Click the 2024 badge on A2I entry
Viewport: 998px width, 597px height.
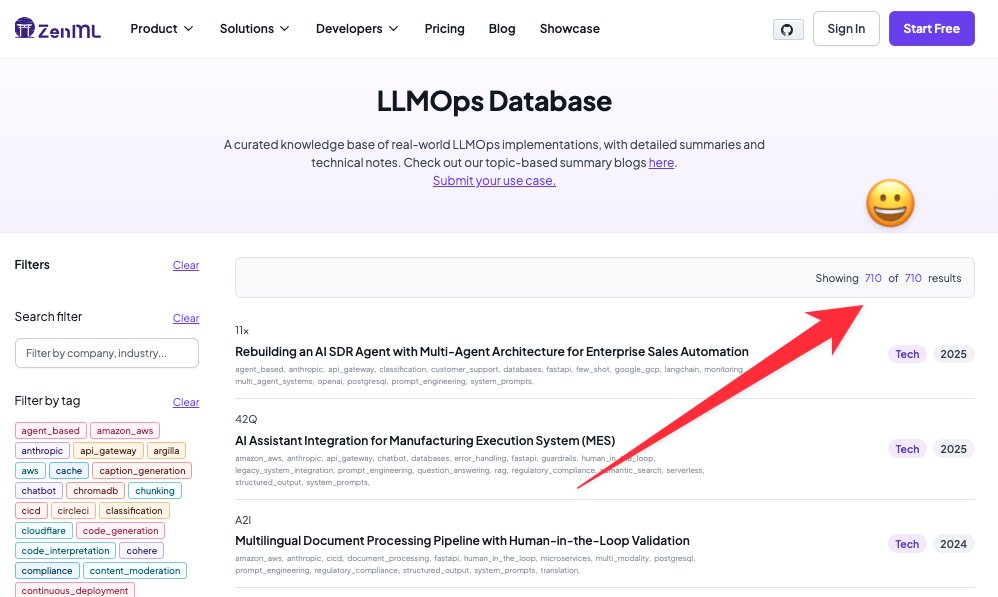[x=953, y=544]
